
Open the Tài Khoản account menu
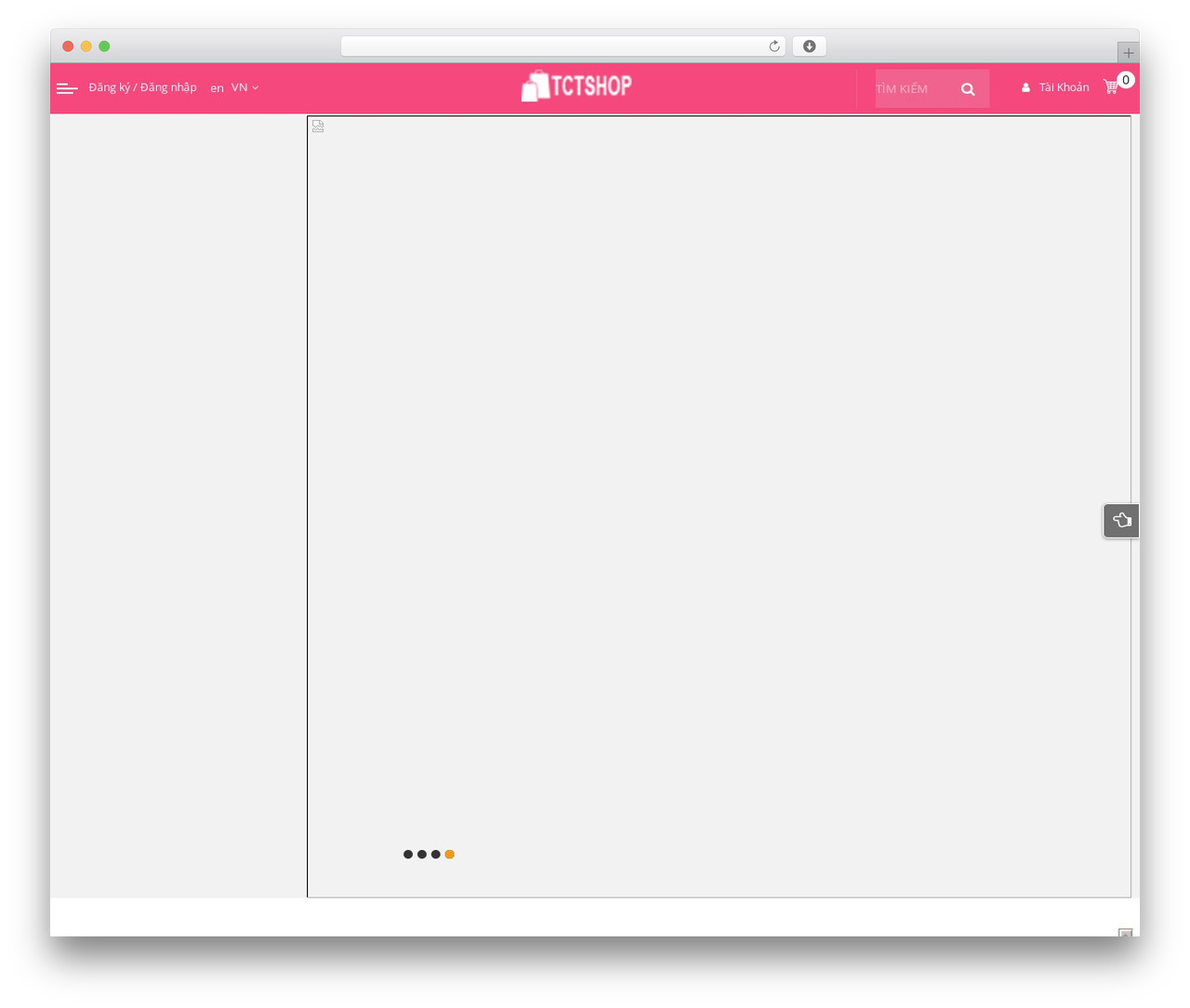[x=1055, y=87]
